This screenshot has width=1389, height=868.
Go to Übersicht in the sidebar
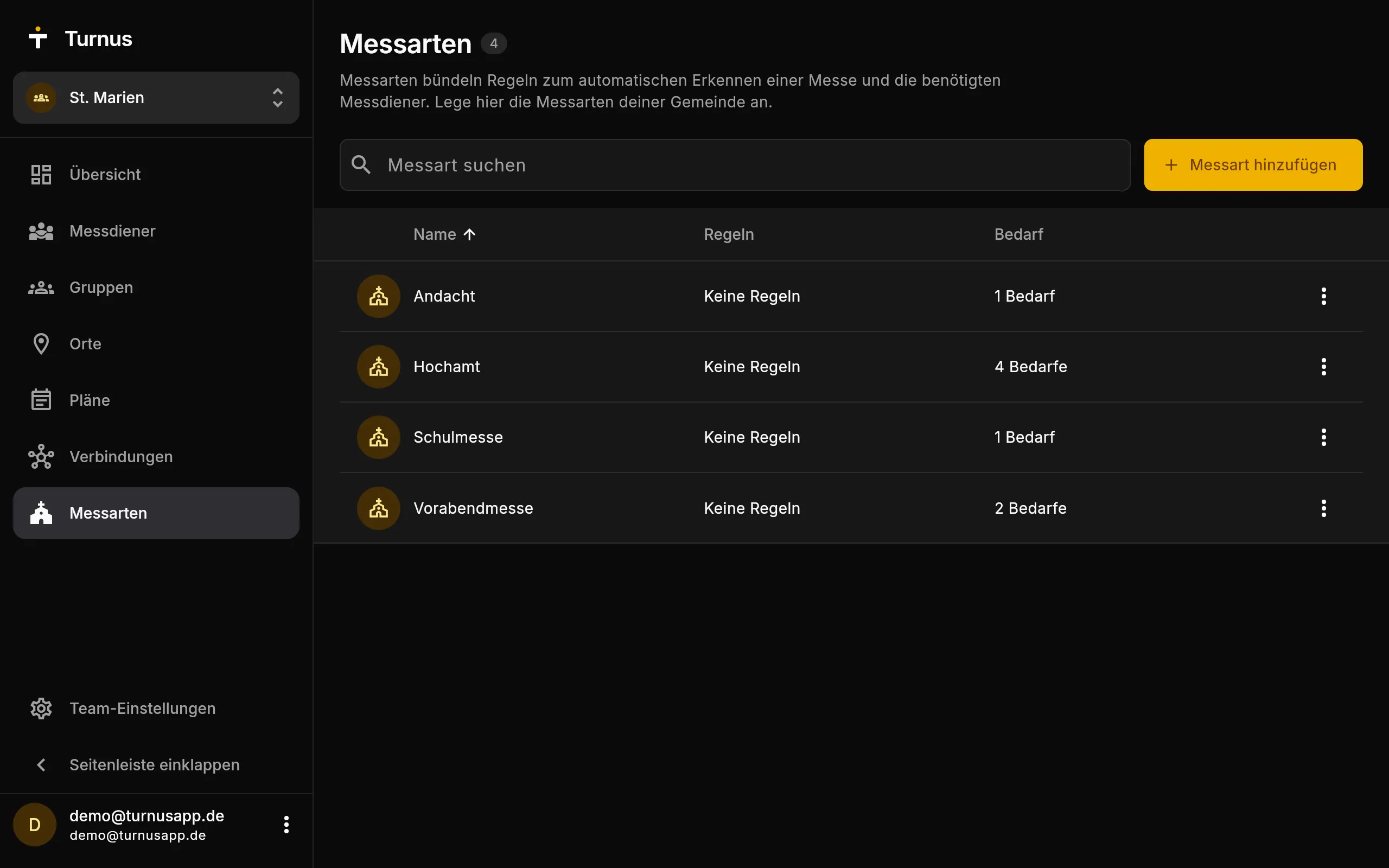point(156,175)
